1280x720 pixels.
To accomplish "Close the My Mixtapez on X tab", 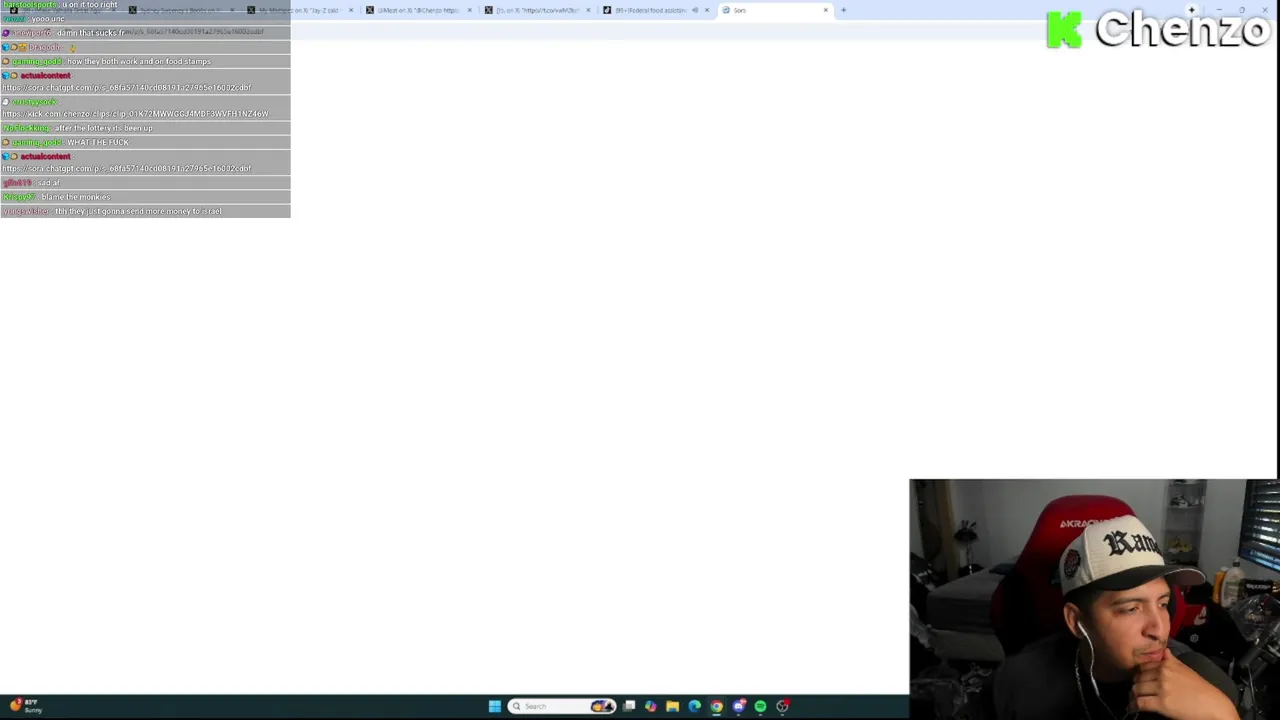I will click(350, 10).
